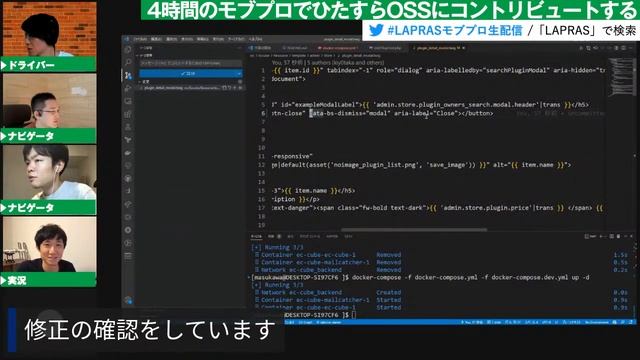Click the 実況 label bar
The width and height of the screenshot is (640, 360).
click(48, 280)
